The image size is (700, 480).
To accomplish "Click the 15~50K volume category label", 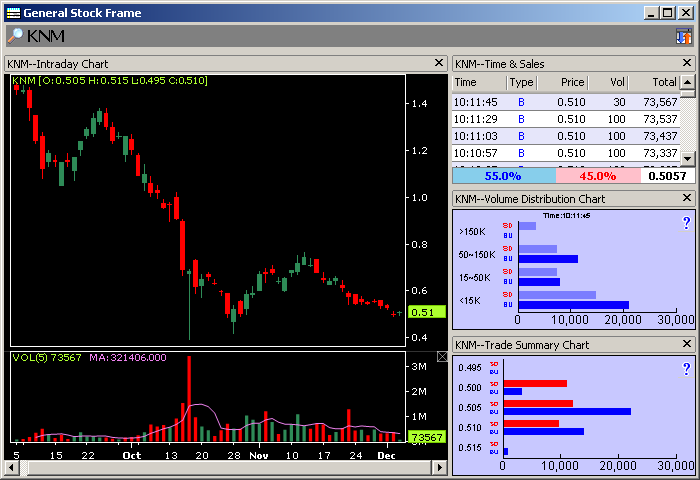I will coord(475,278).
